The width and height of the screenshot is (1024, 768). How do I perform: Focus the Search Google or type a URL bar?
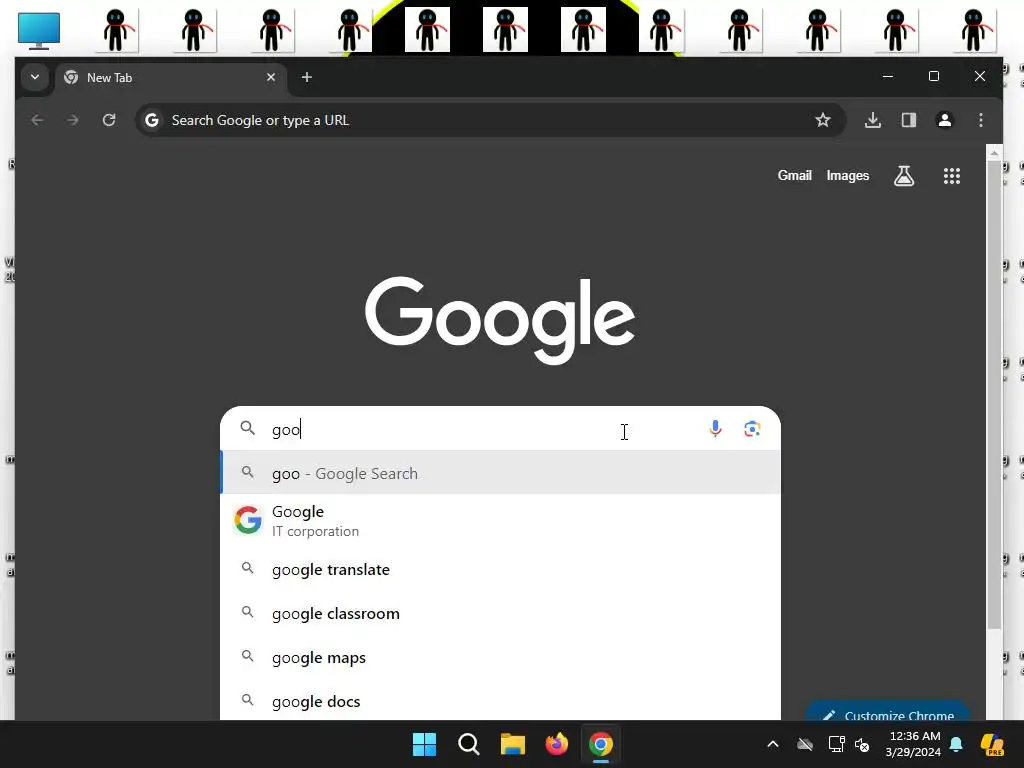[491, 120]
